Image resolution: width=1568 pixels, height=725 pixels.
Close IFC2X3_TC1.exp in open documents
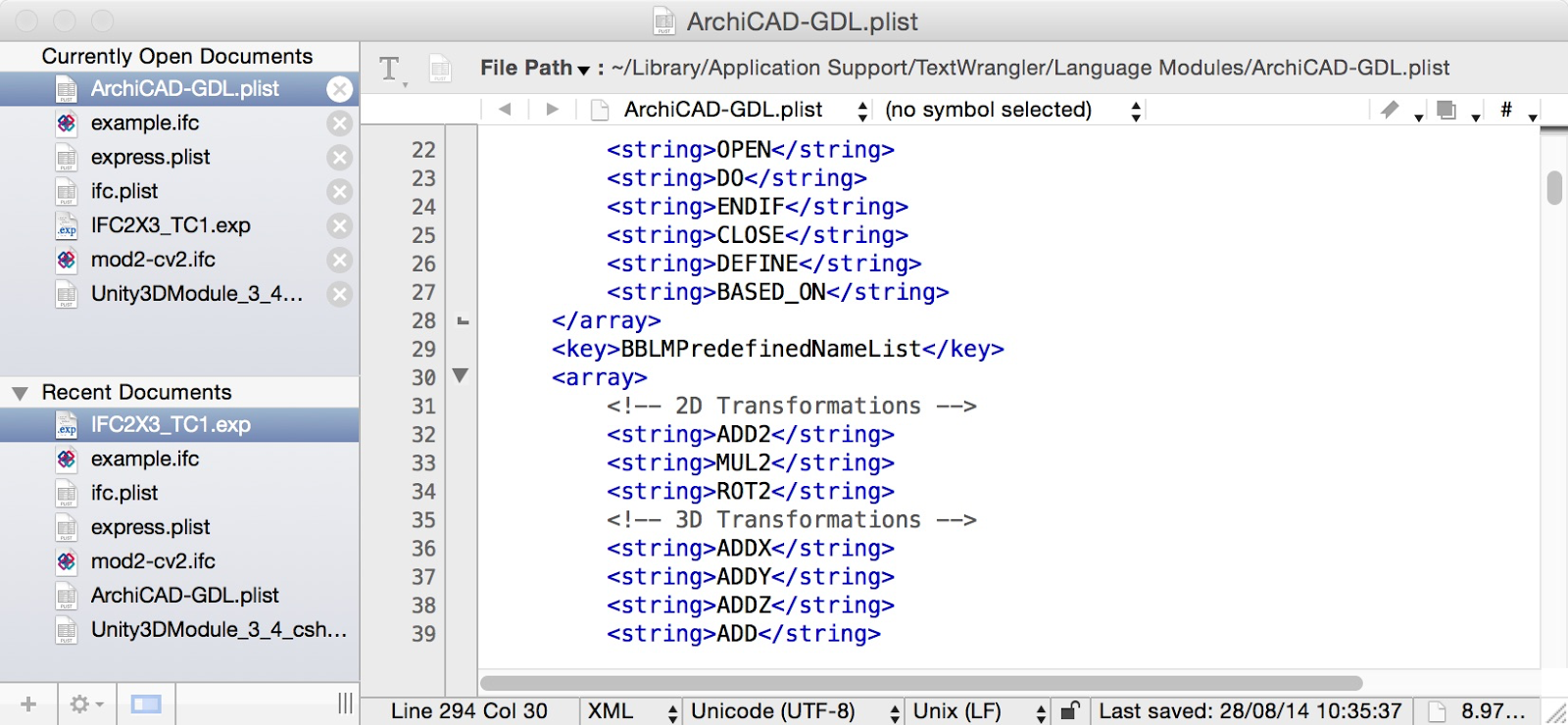click(340, 226)
